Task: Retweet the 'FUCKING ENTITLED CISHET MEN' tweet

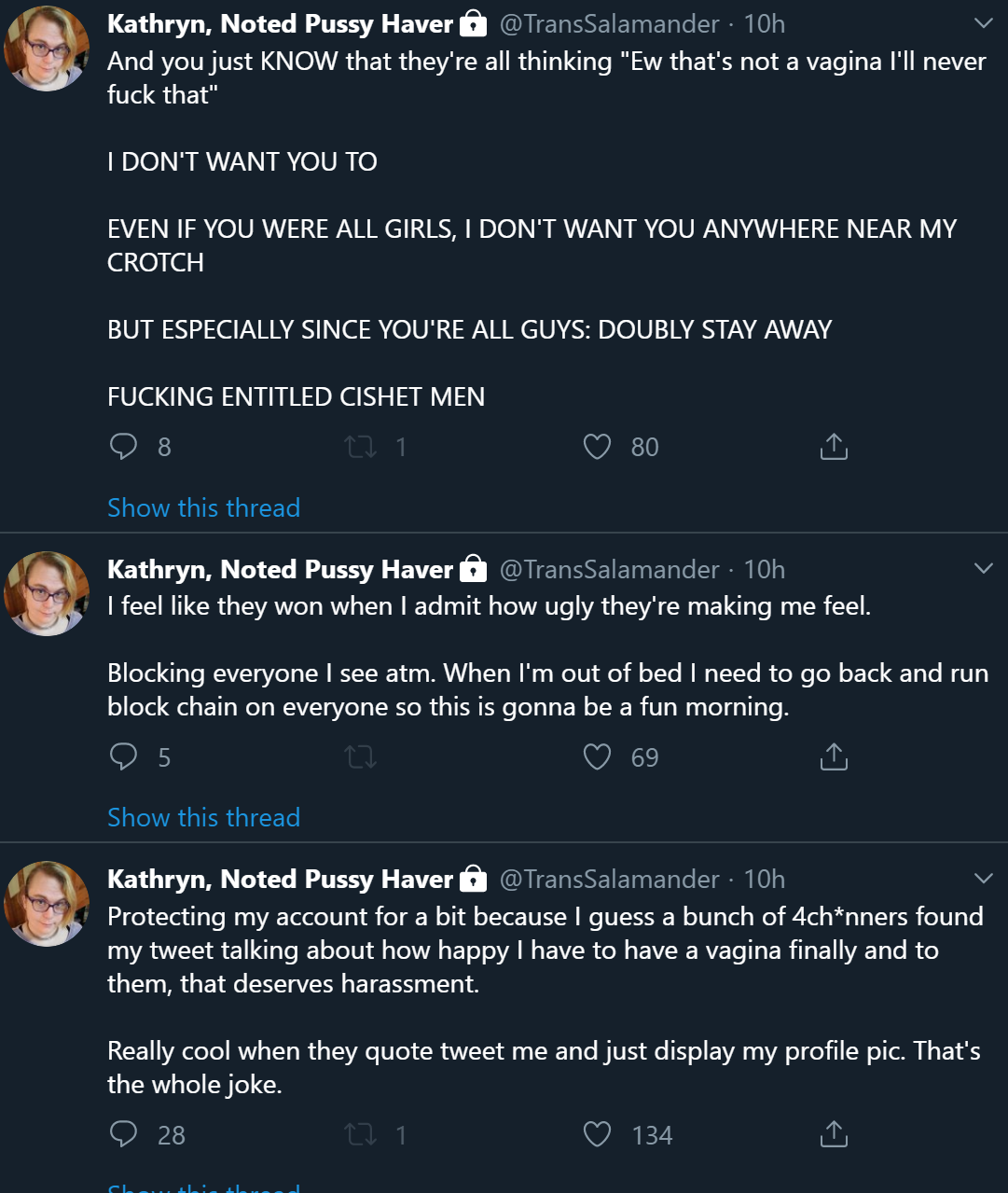Action: [361, 447]
